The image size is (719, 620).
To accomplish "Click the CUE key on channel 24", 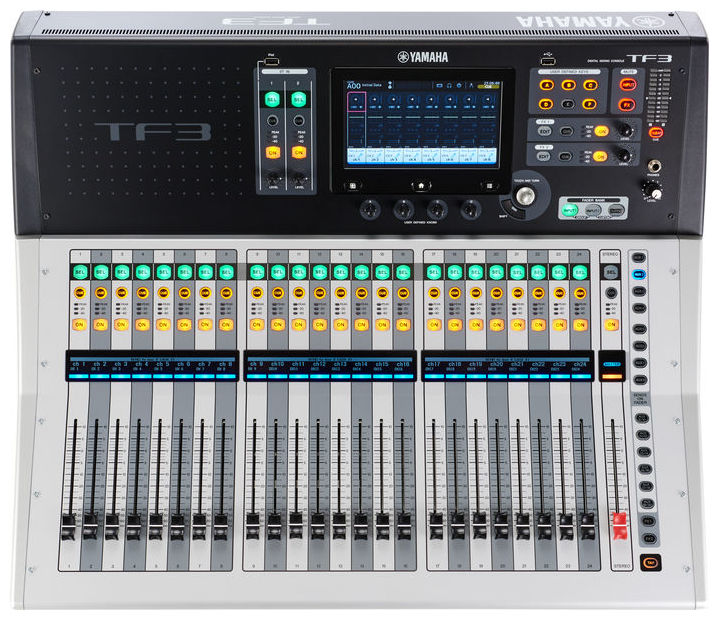I will coord(580,293).
